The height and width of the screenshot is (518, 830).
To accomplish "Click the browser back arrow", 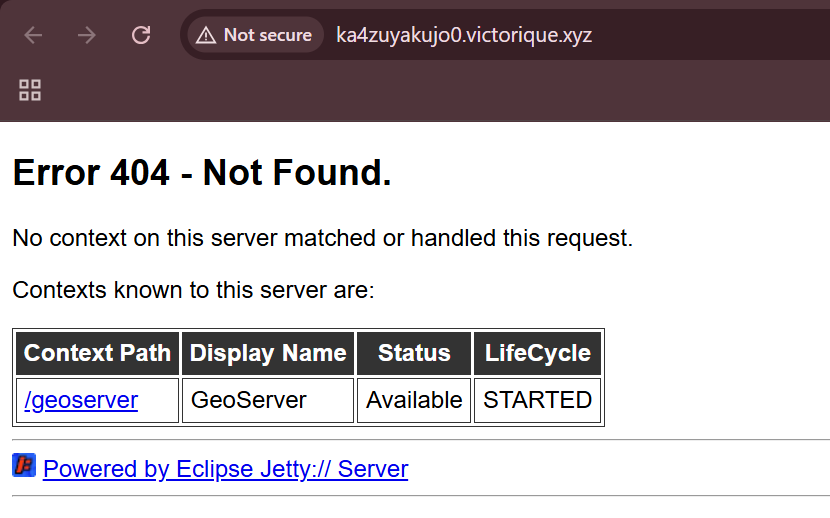I will 33,35.
